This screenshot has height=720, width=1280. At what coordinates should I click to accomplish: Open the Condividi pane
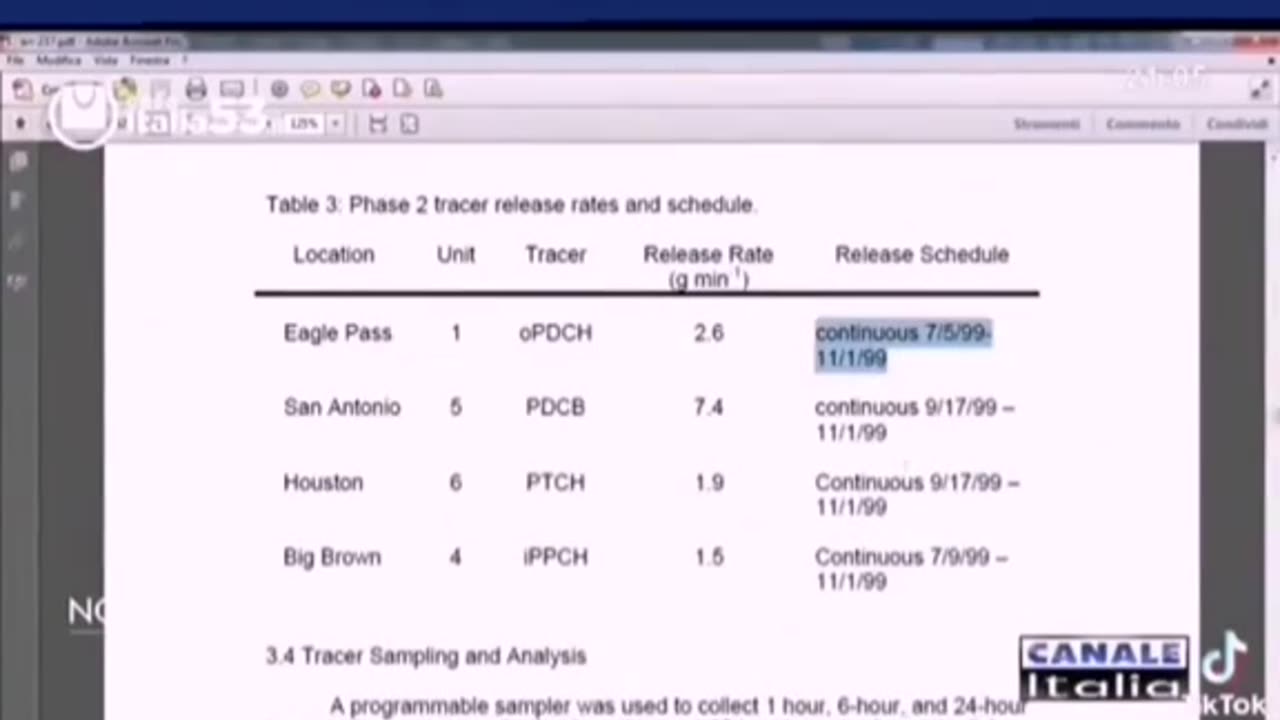coord(1237,124)
